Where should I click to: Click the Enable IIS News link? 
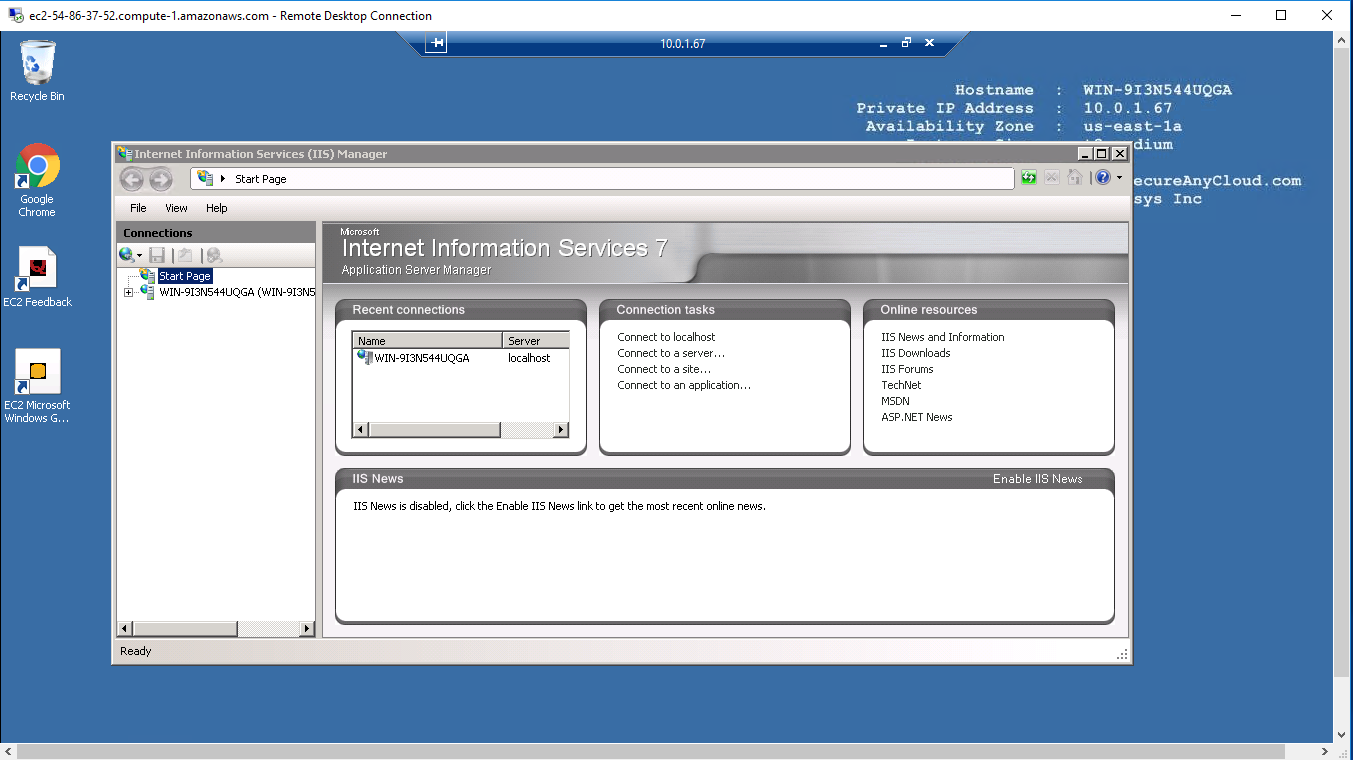pos(1037,479)
